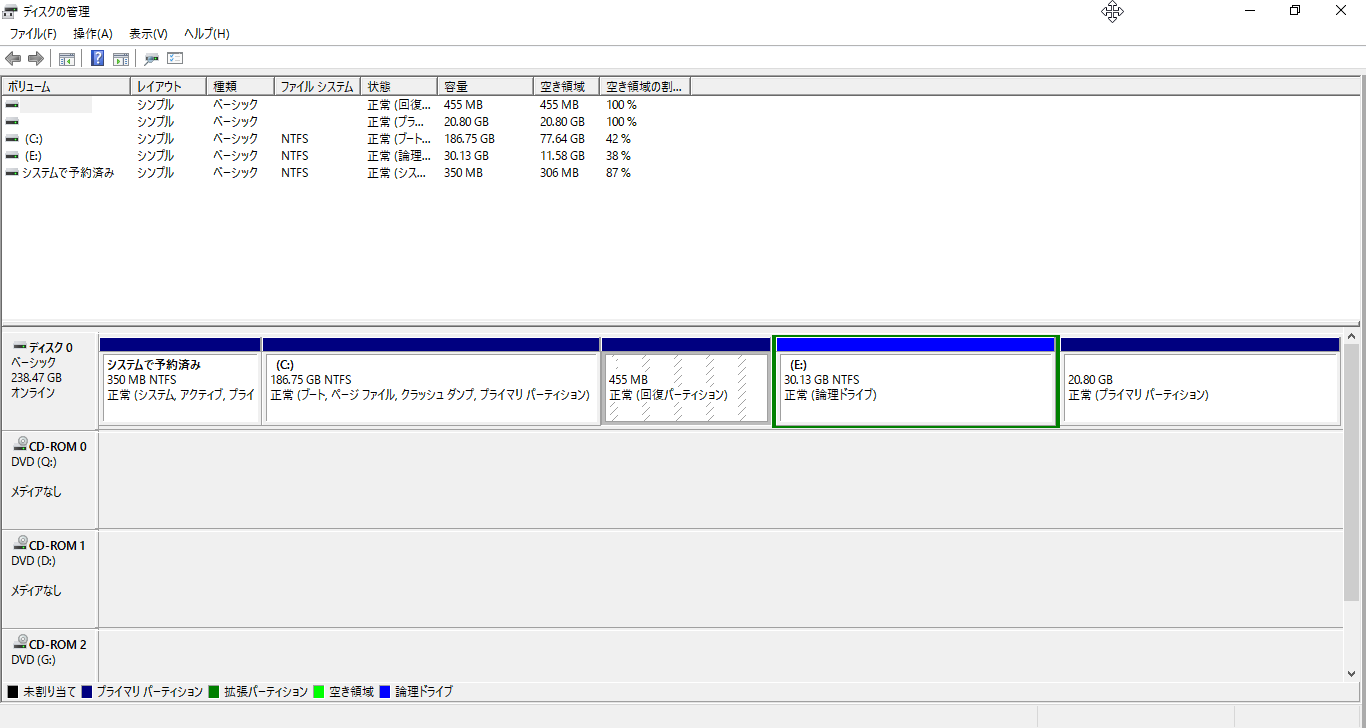The image size is (1366, 728).
Task: Click the disk pane scrollbar down arrow
Action: click(x=1352, y=674)
